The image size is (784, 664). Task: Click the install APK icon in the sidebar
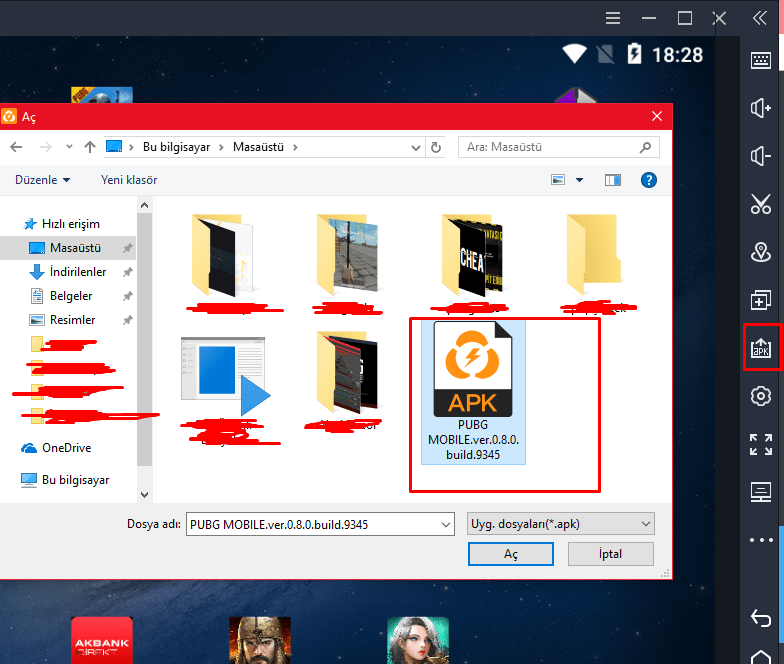[x=760, y=348]
